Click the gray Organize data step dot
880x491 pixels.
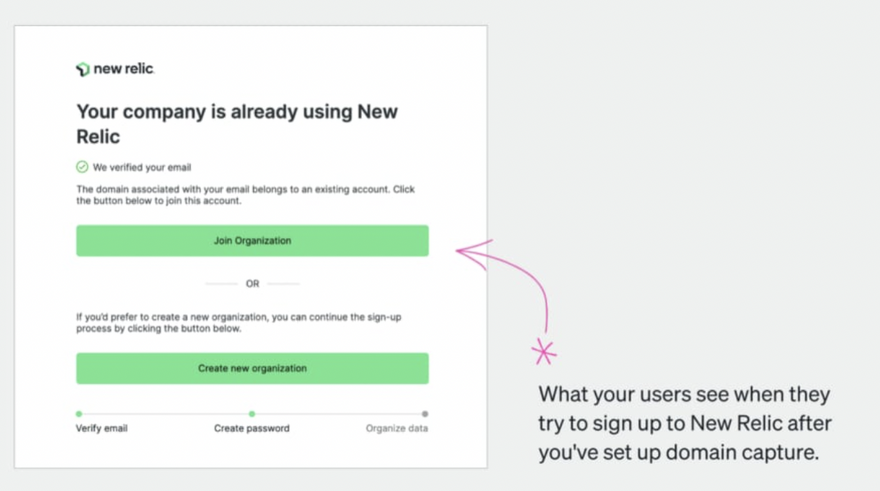425,413
